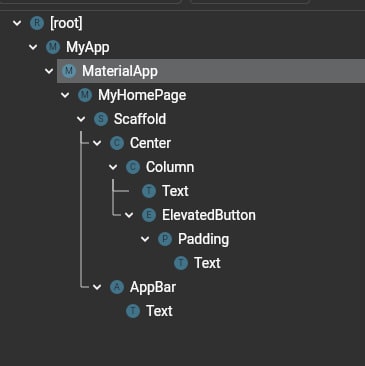Image resolution: width=365 pixels, height=366 pixels.
Task: Select the Text widget under Column
Action: pyautogui.click(x=175, y=191)
